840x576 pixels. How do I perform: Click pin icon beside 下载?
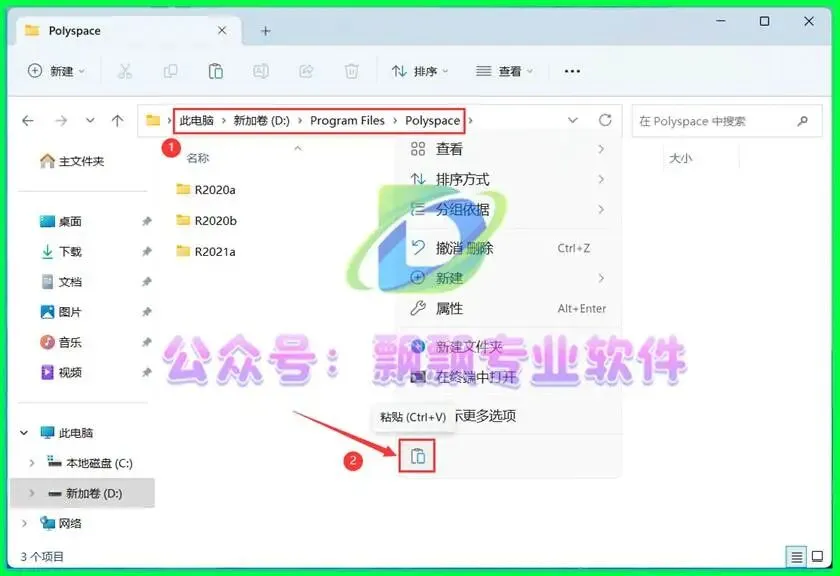click(x=146, y=251)
